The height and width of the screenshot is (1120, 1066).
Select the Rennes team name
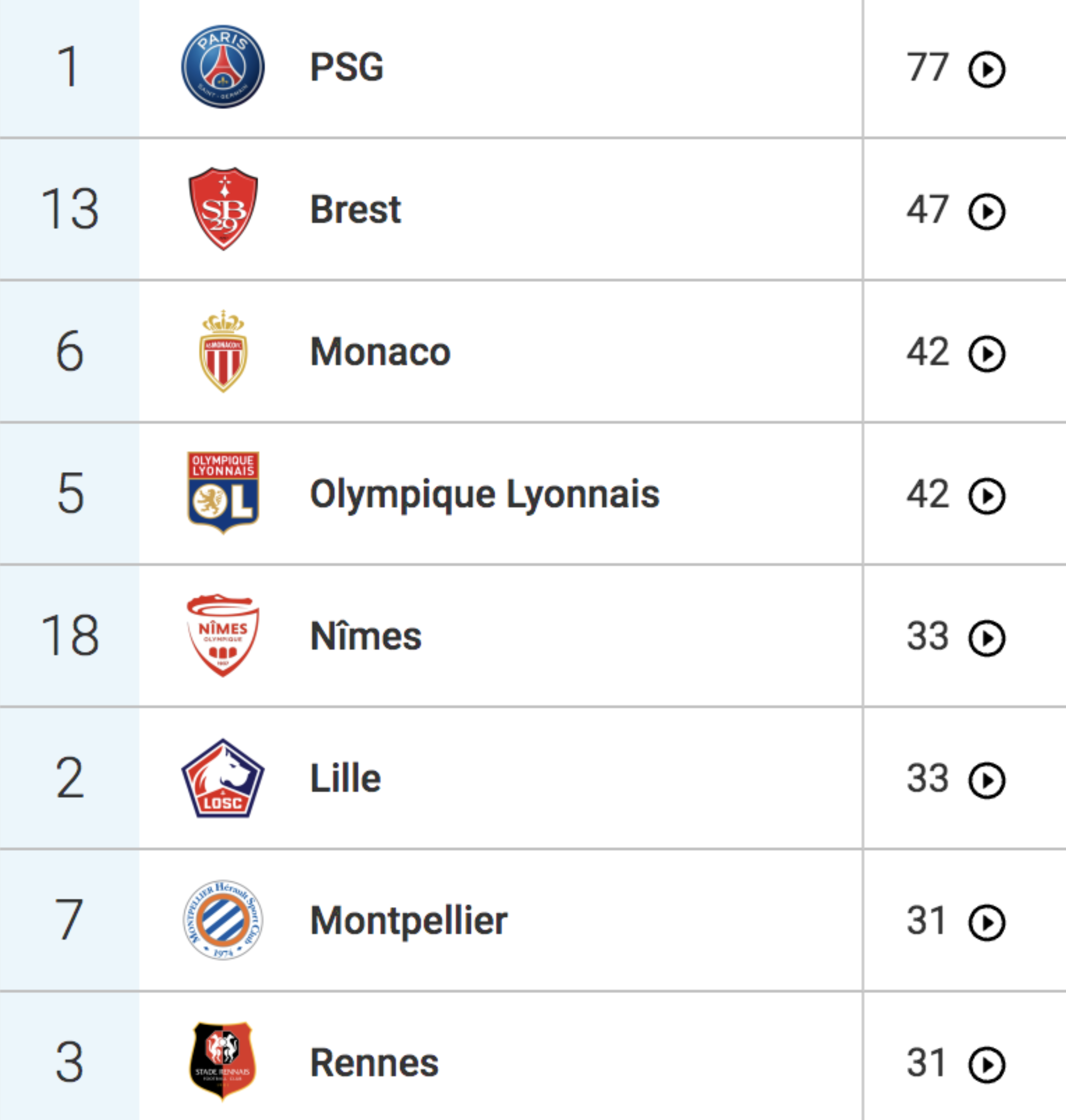click(374, 1063)
